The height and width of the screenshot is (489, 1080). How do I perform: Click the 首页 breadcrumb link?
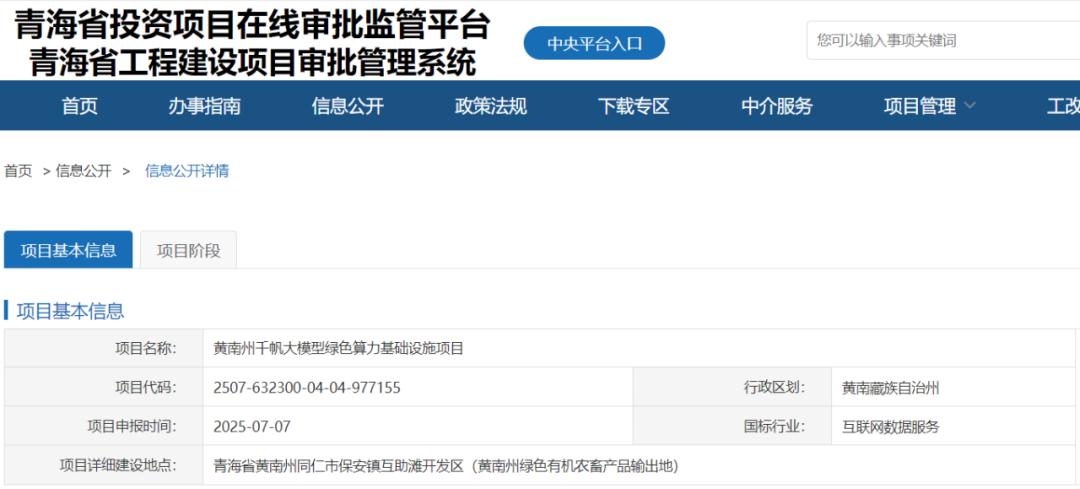click(18, 171)
